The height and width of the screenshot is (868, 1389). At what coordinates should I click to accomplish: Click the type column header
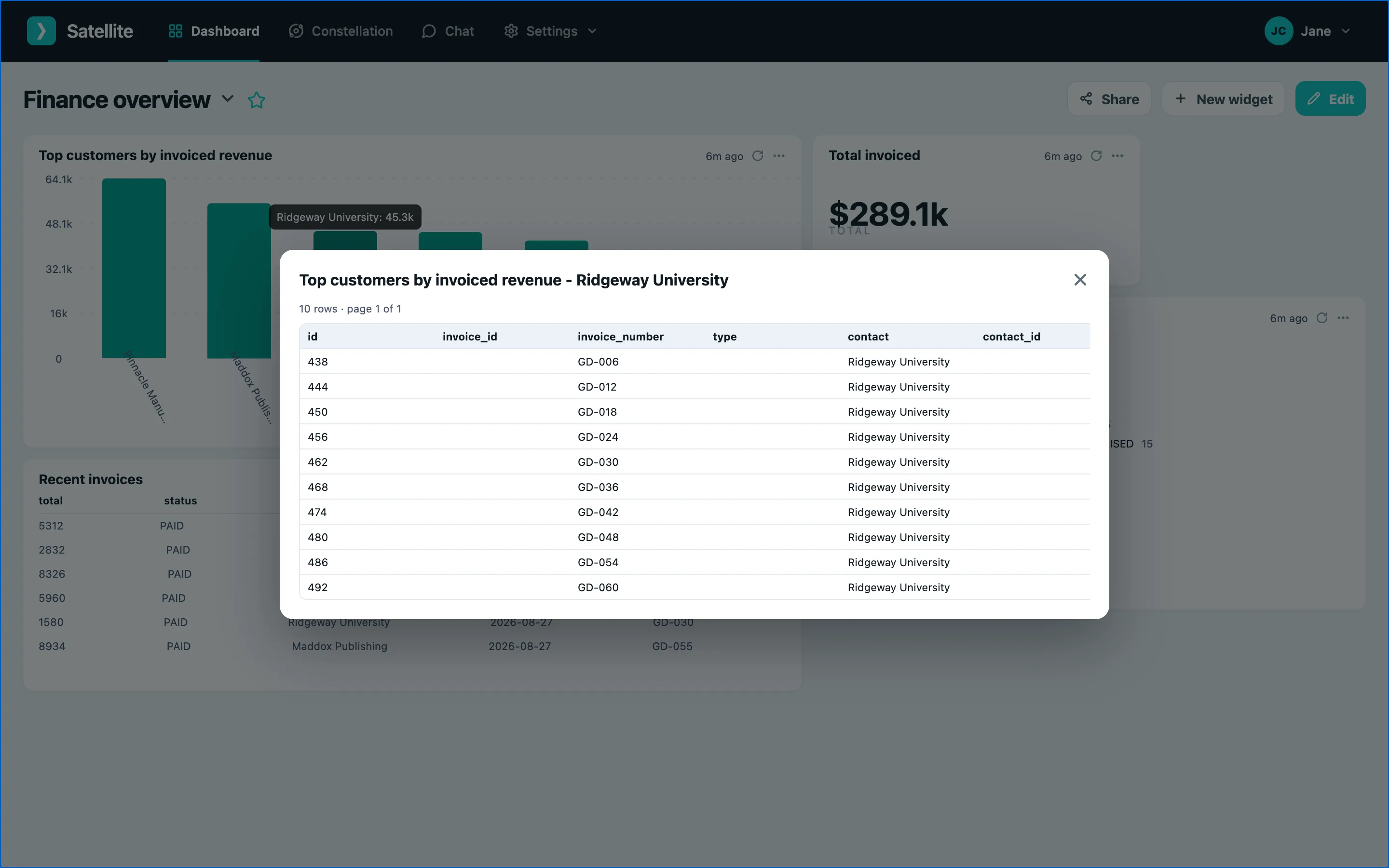(724, 337)
